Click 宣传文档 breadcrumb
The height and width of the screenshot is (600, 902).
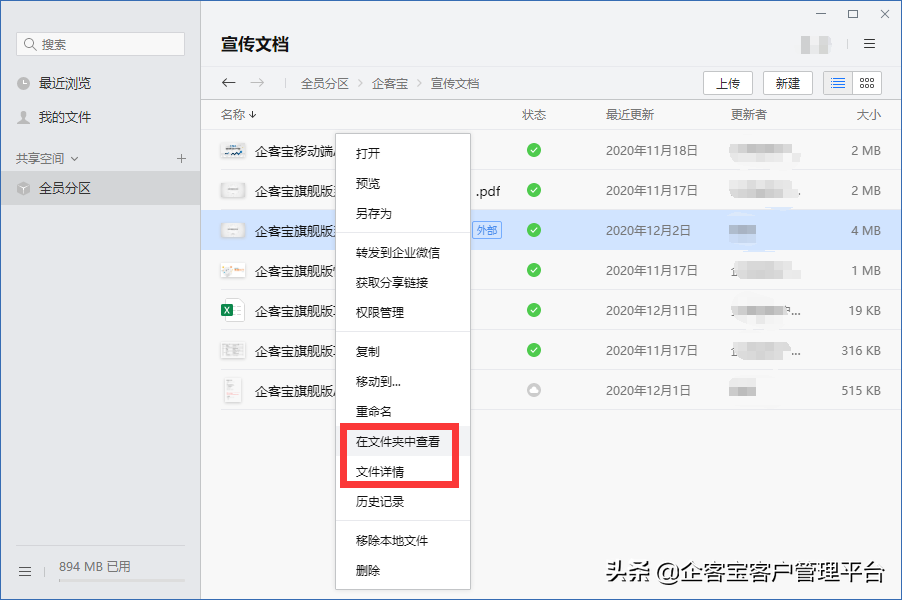pos(455,83)
